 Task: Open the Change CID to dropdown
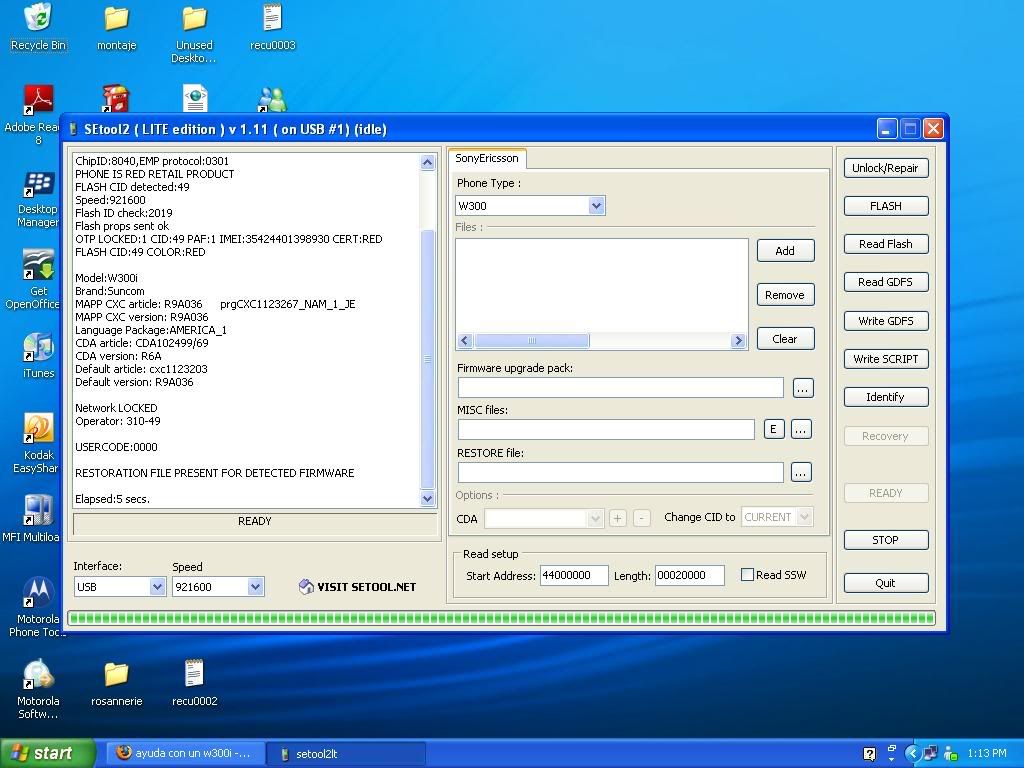805,517
